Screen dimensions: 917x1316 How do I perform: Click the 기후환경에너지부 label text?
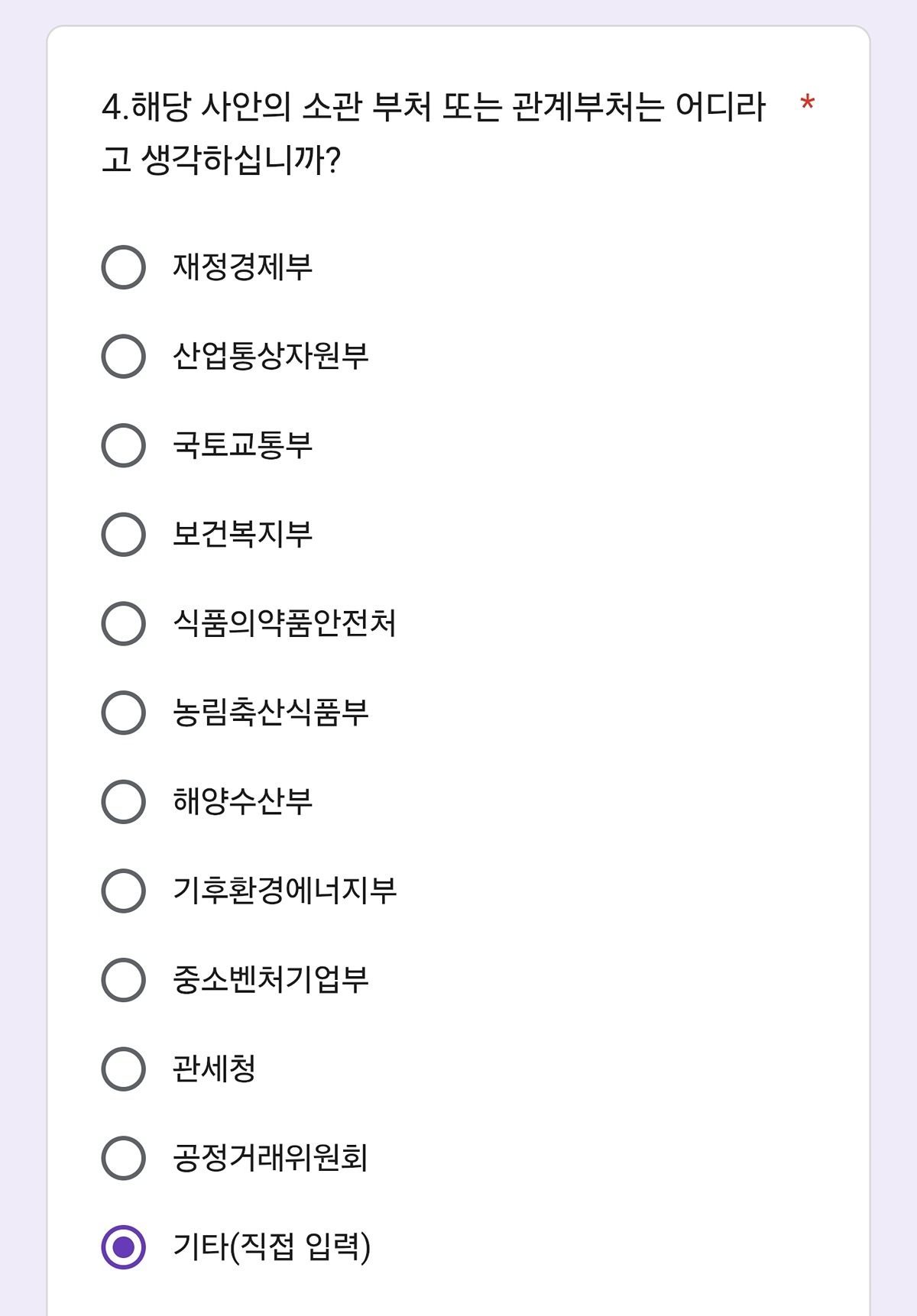(x=284, y=891)
